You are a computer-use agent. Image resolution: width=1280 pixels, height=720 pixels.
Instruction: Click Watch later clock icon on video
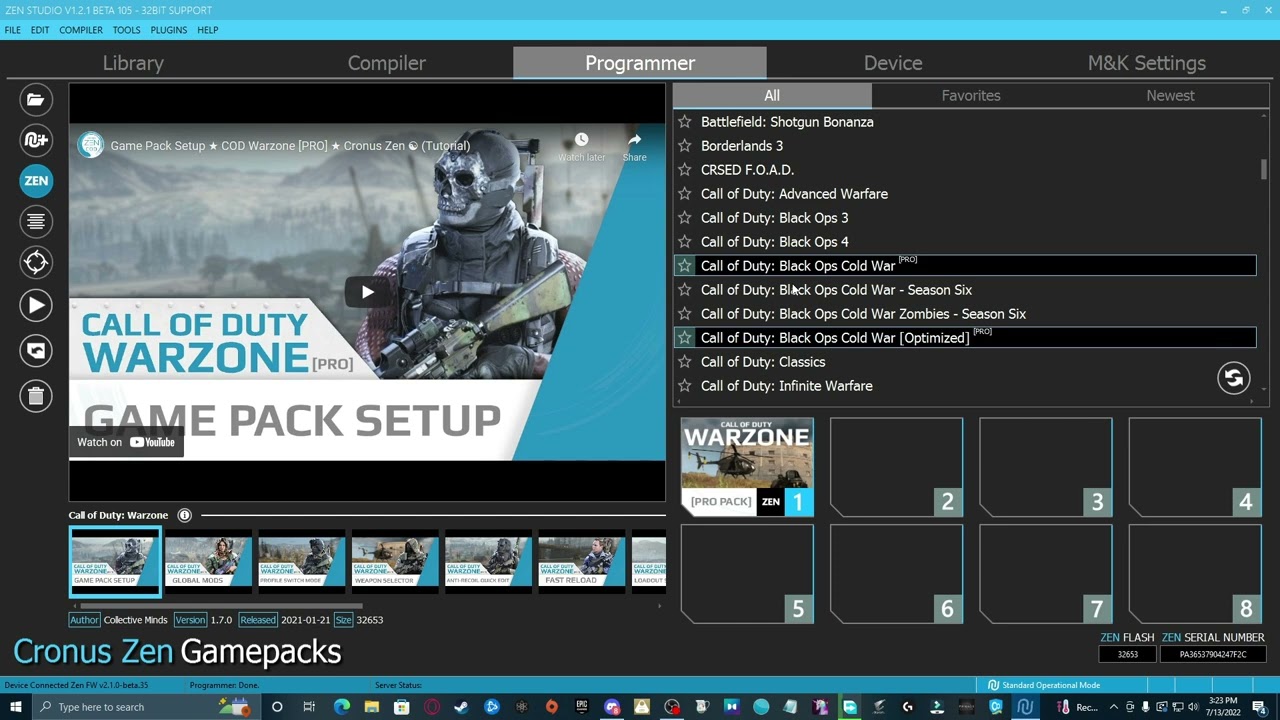pyautogui.click(x=581, y=147)
